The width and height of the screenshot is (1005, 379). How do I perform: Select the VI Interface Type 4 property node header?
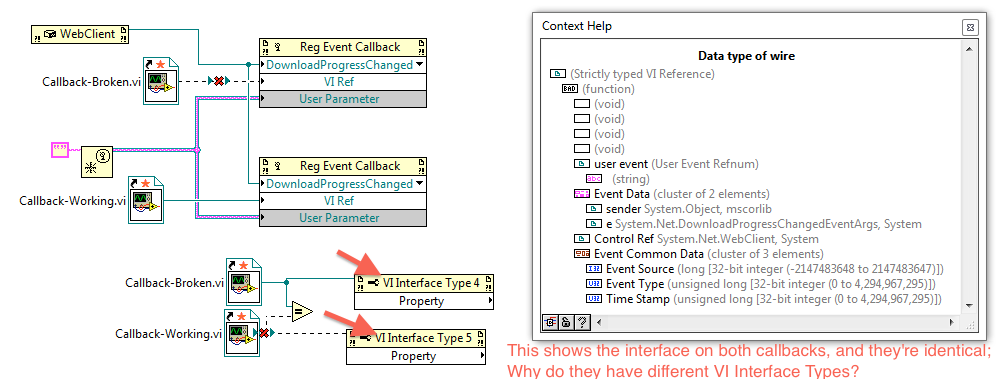pos(424,283)
